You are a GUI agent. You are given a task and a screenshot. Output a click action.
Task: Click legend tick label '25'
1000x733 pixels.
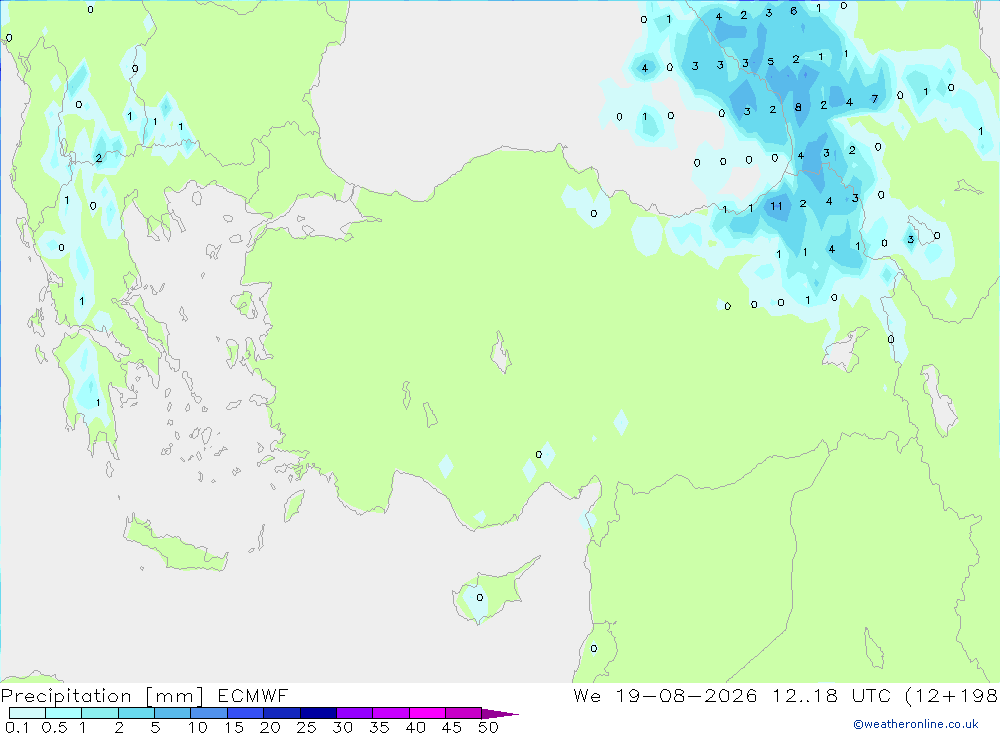click(306, 727)
